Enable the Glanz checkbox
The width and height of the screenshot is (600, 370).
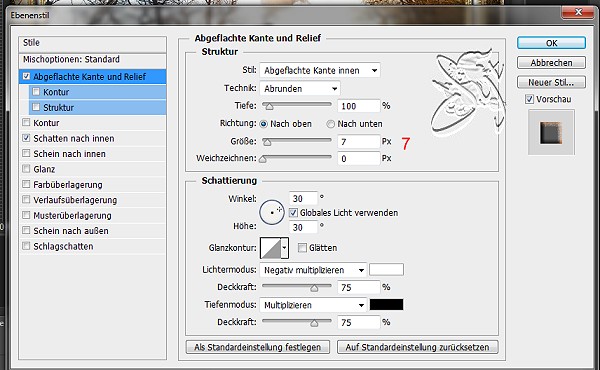[x=26, y=169]
